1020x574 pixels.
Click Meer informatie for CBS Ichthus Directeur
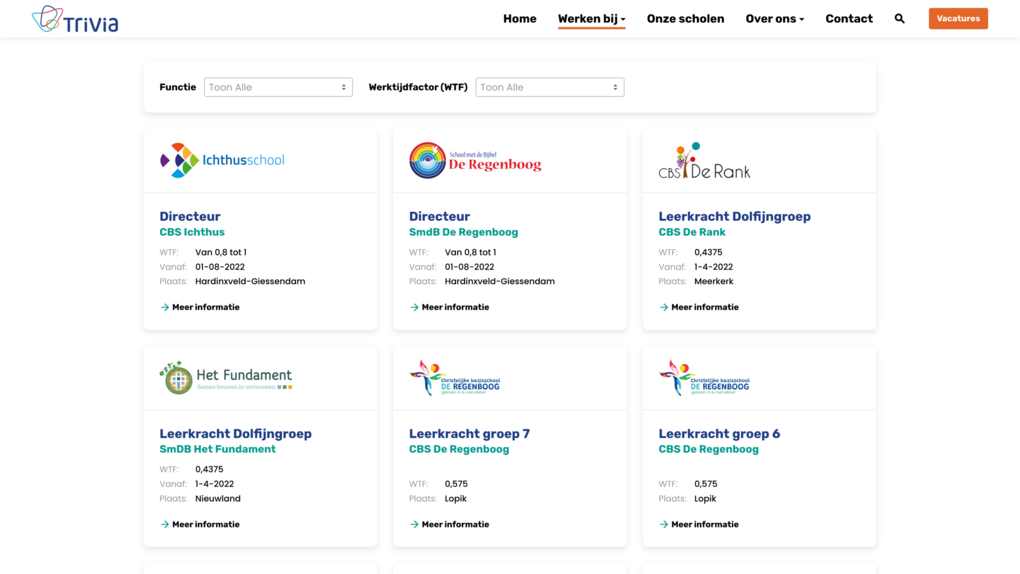205,307
